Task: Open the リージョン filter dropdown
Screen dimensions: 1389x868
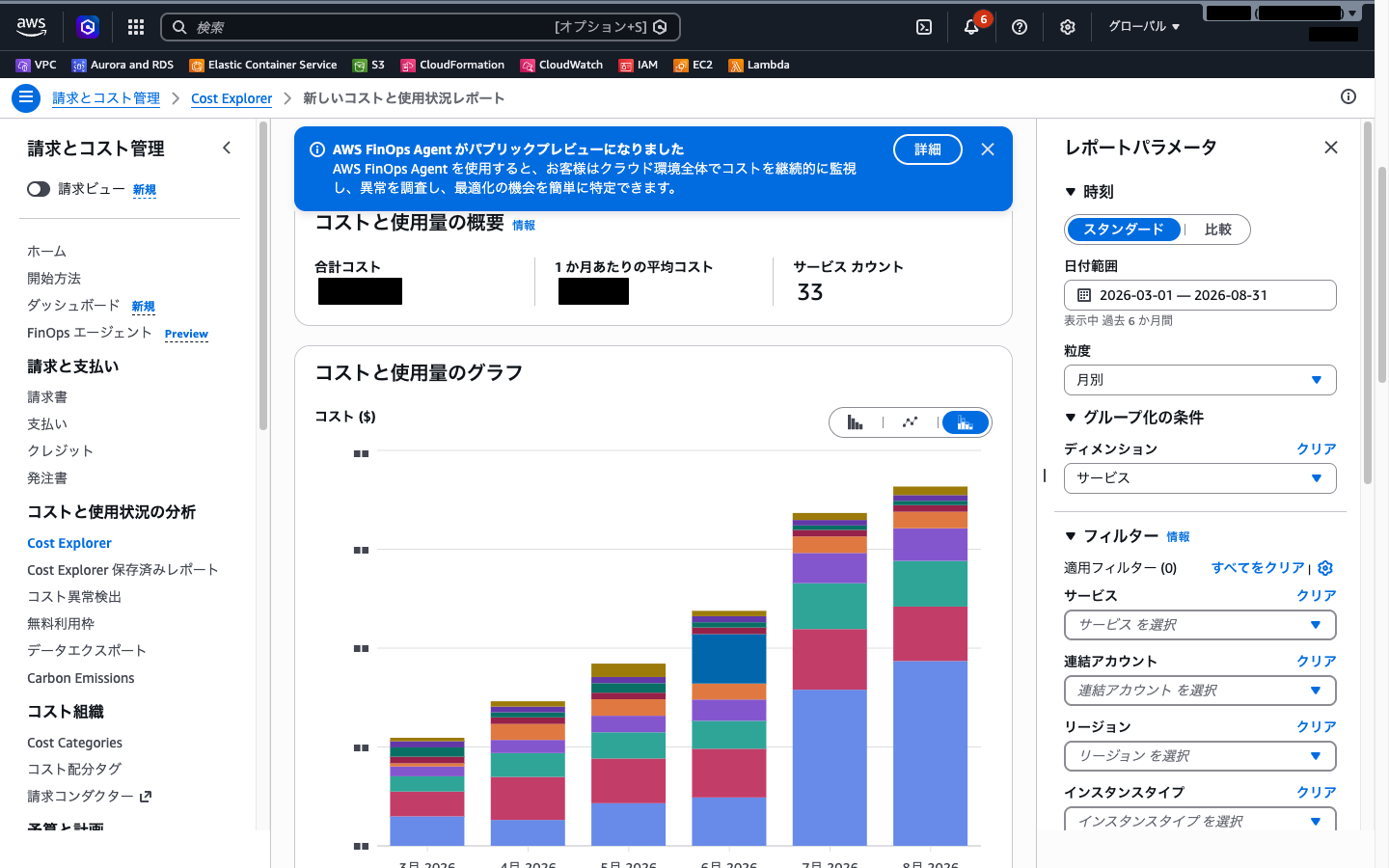Action: 1200,756
